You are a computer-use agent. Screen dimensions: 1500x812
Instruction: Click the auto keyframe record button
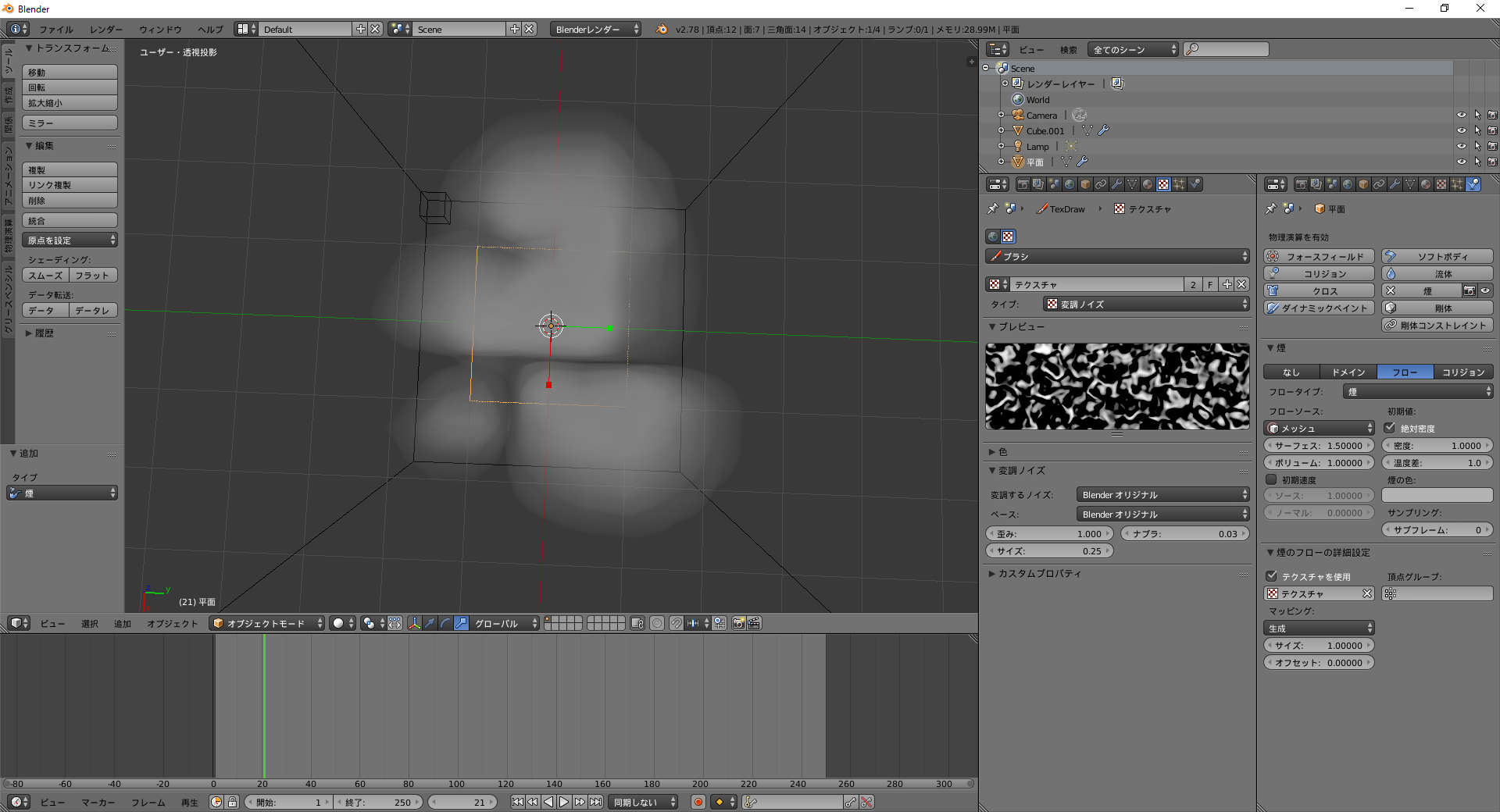point(698,802)
